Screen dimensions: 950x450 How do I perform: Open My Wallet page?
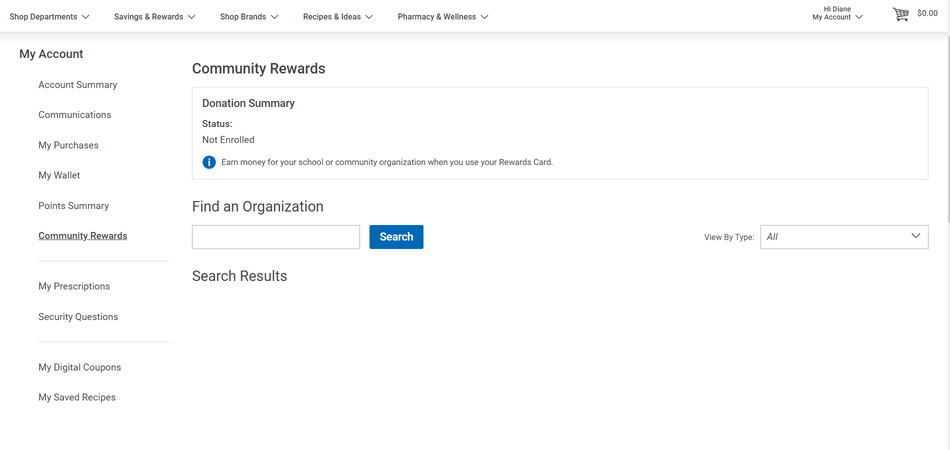(x=59, y=175)
